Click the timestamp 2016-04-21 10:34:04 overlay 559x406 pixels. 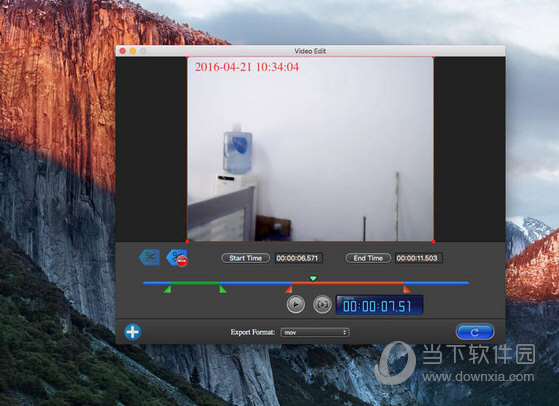247,67
